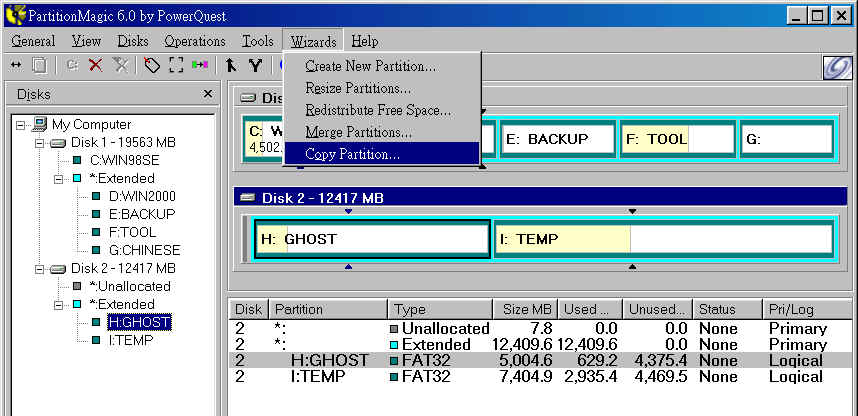Select D:WIN2000 in the disk tree
The image size is (858, 416).
tap(142, 197)
